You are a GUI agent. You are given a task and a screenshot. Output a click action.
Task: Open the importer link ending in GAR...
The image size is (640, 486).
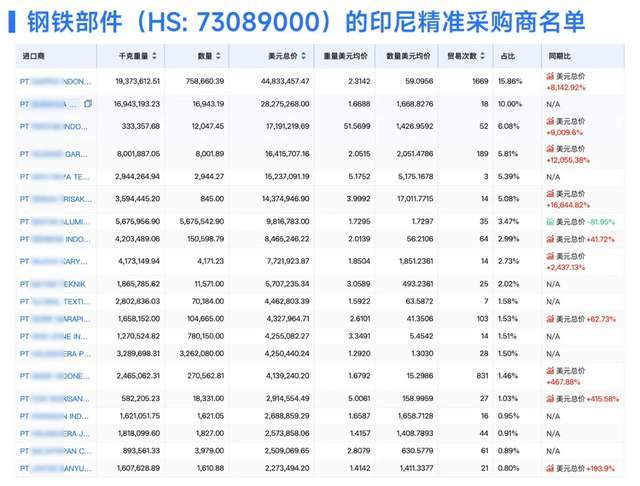click(x=53, y=154)
